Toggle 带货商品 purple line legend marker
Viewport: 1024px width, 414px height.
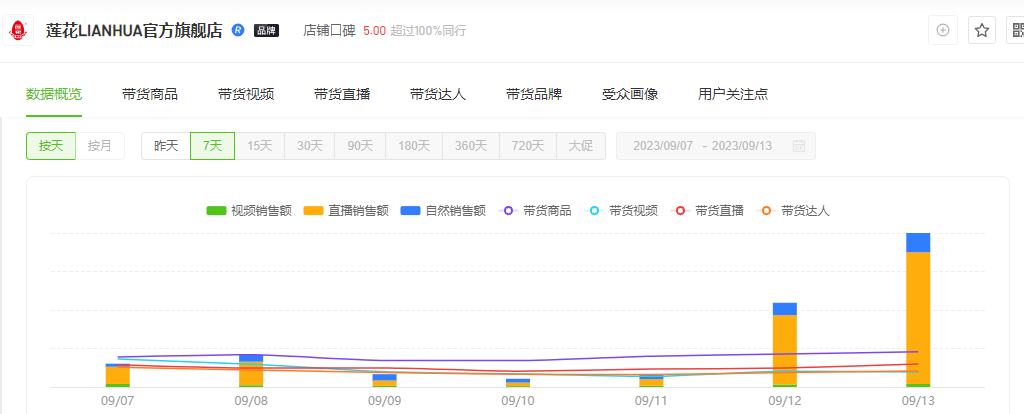[509, 211]
